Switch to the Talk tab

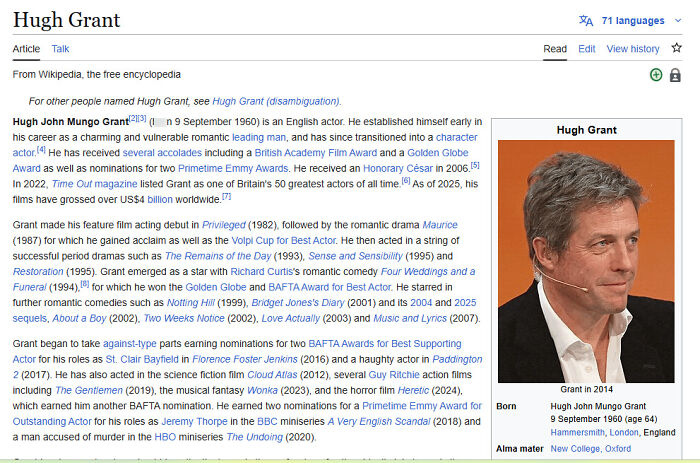61,48
